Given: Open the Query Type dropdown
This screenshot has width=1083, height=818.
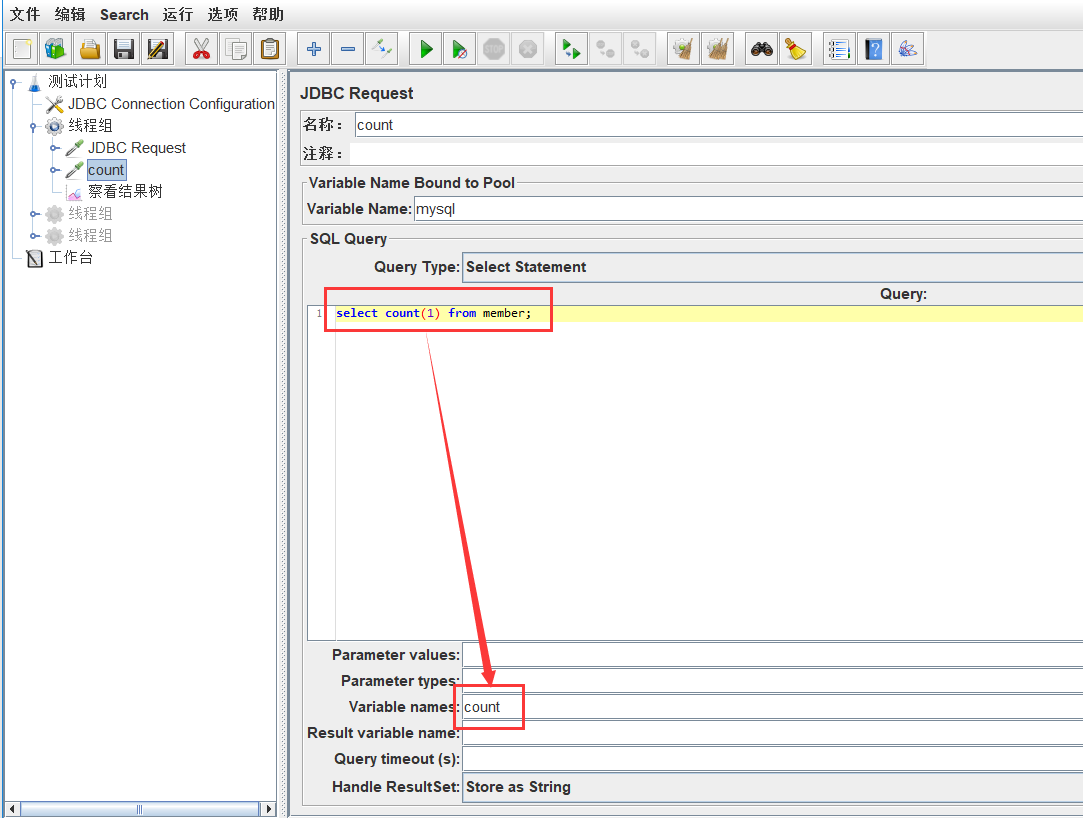Looking at the screenshot, I should (772, 267).
